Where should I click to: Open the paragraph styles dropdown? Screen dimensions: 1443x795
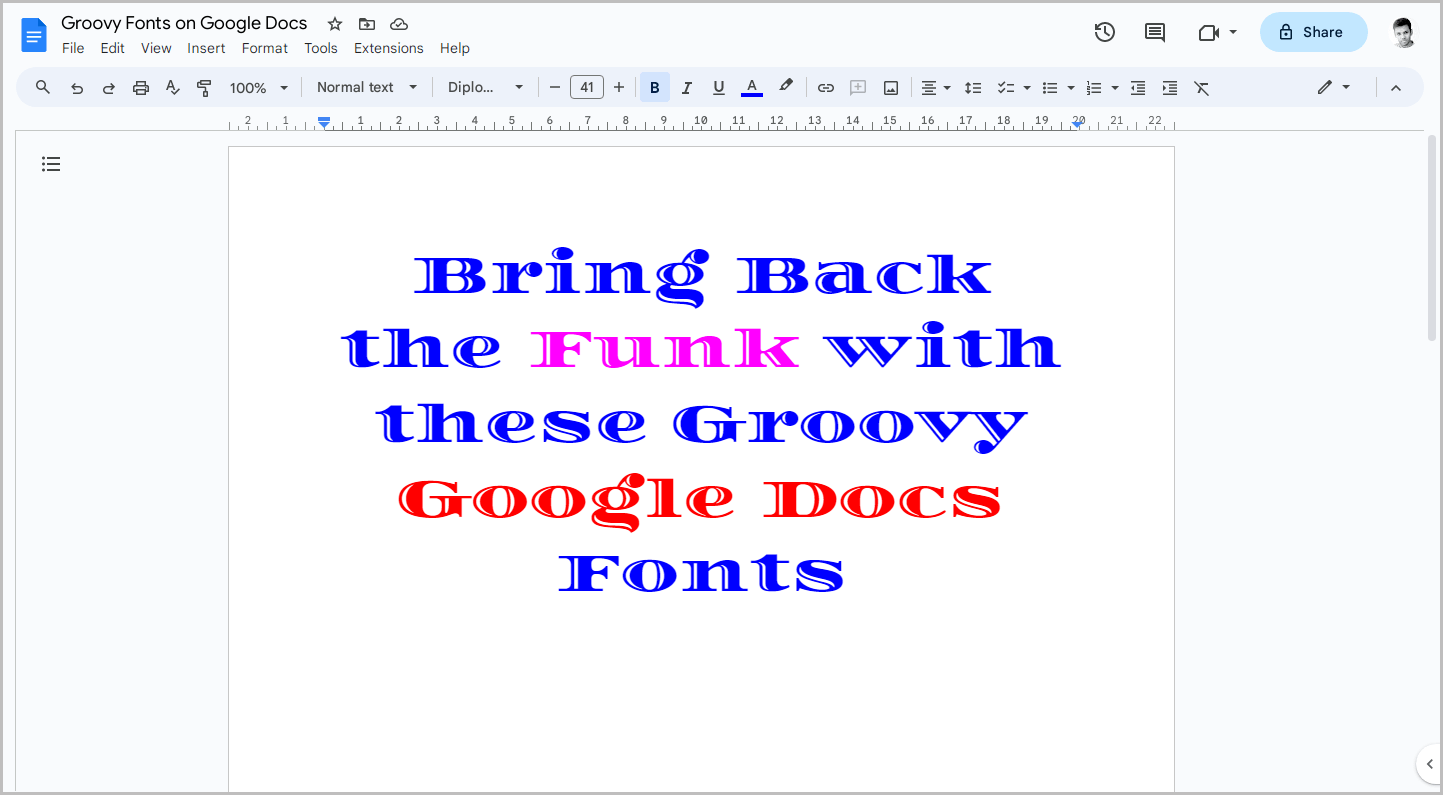(366, 87)
